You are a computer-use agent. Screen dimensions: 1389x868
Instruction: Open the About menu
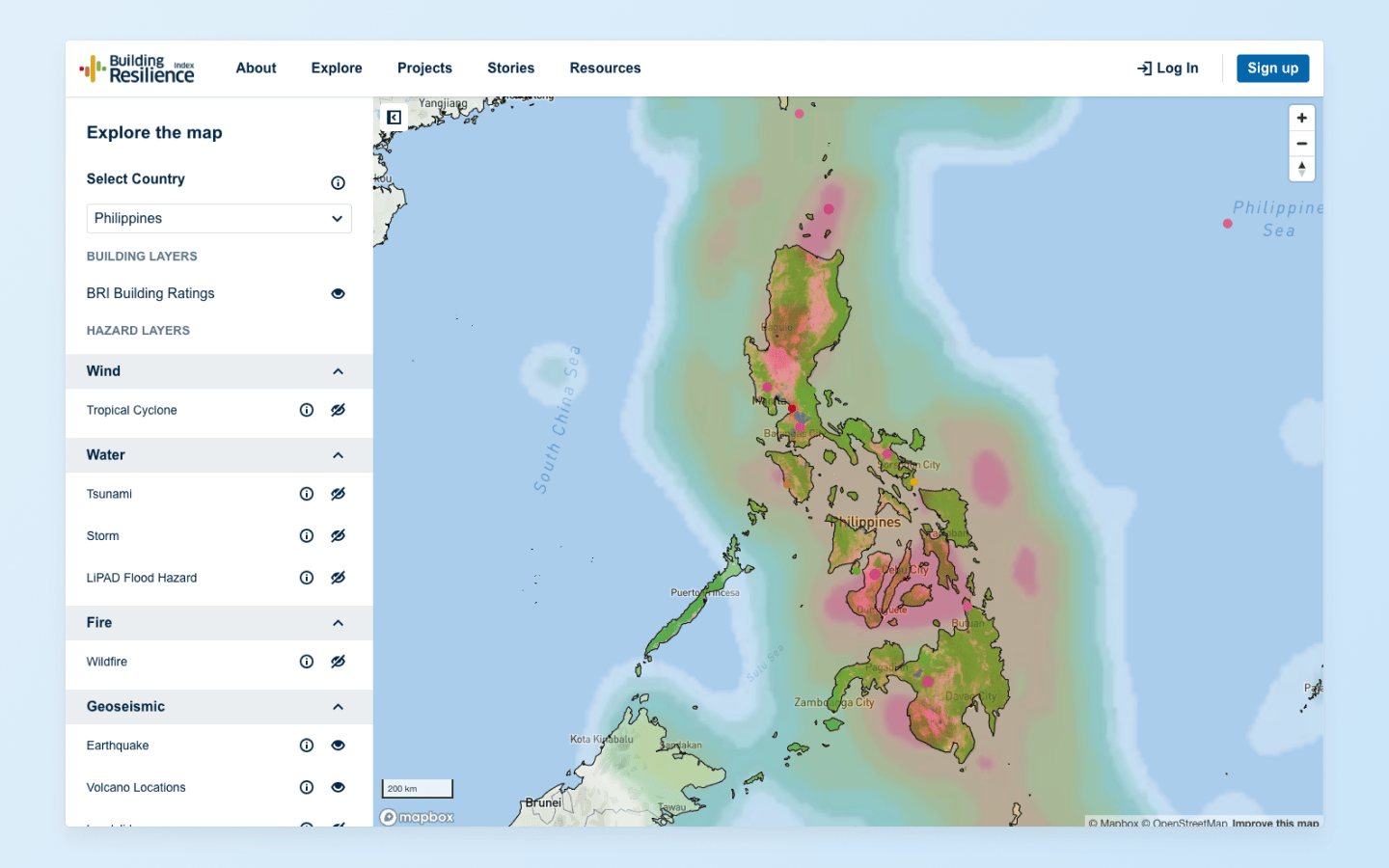click(x=256, y=68)
